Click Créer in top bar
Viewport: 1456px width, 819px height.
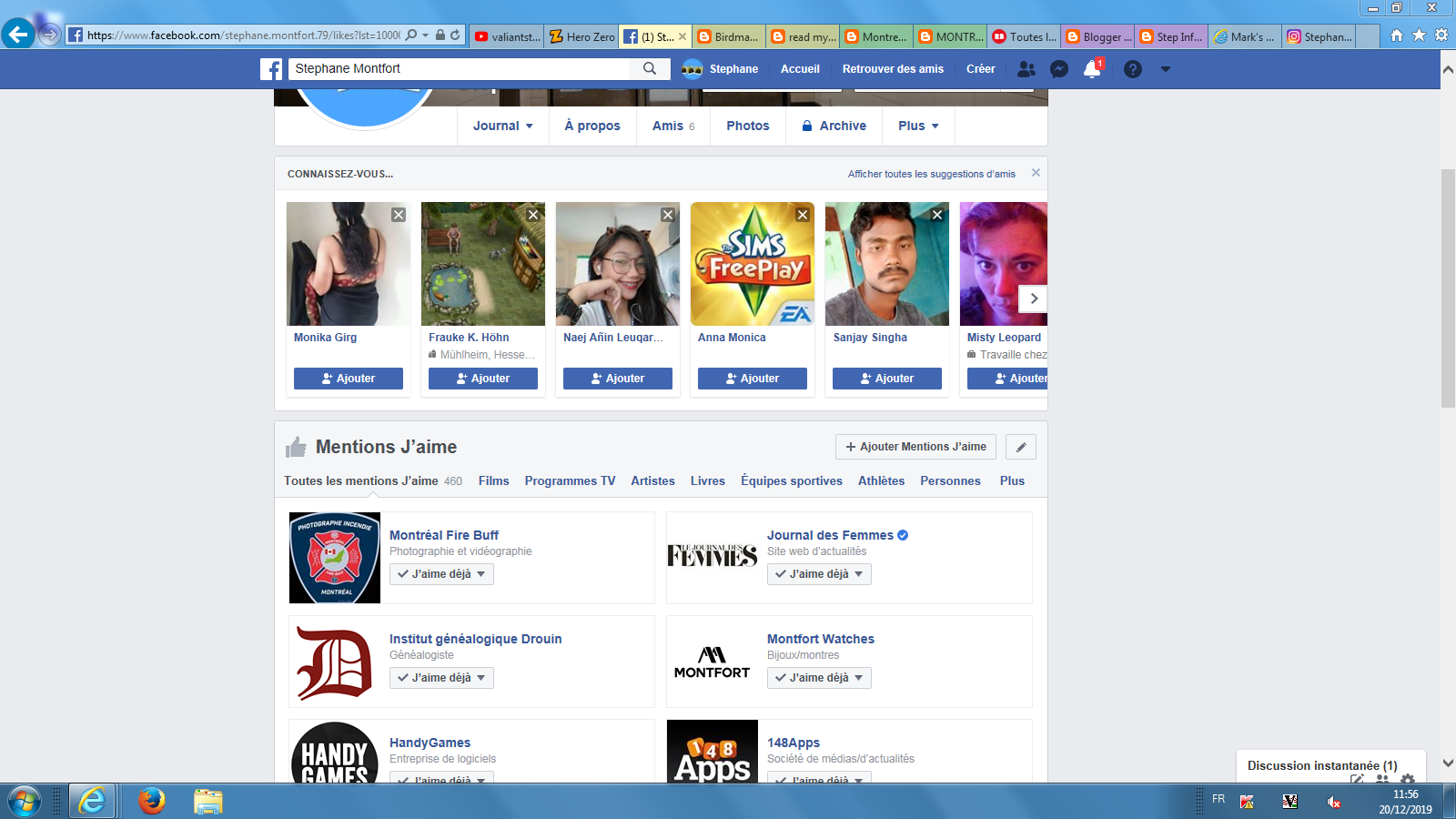click(x=981, y=69)
